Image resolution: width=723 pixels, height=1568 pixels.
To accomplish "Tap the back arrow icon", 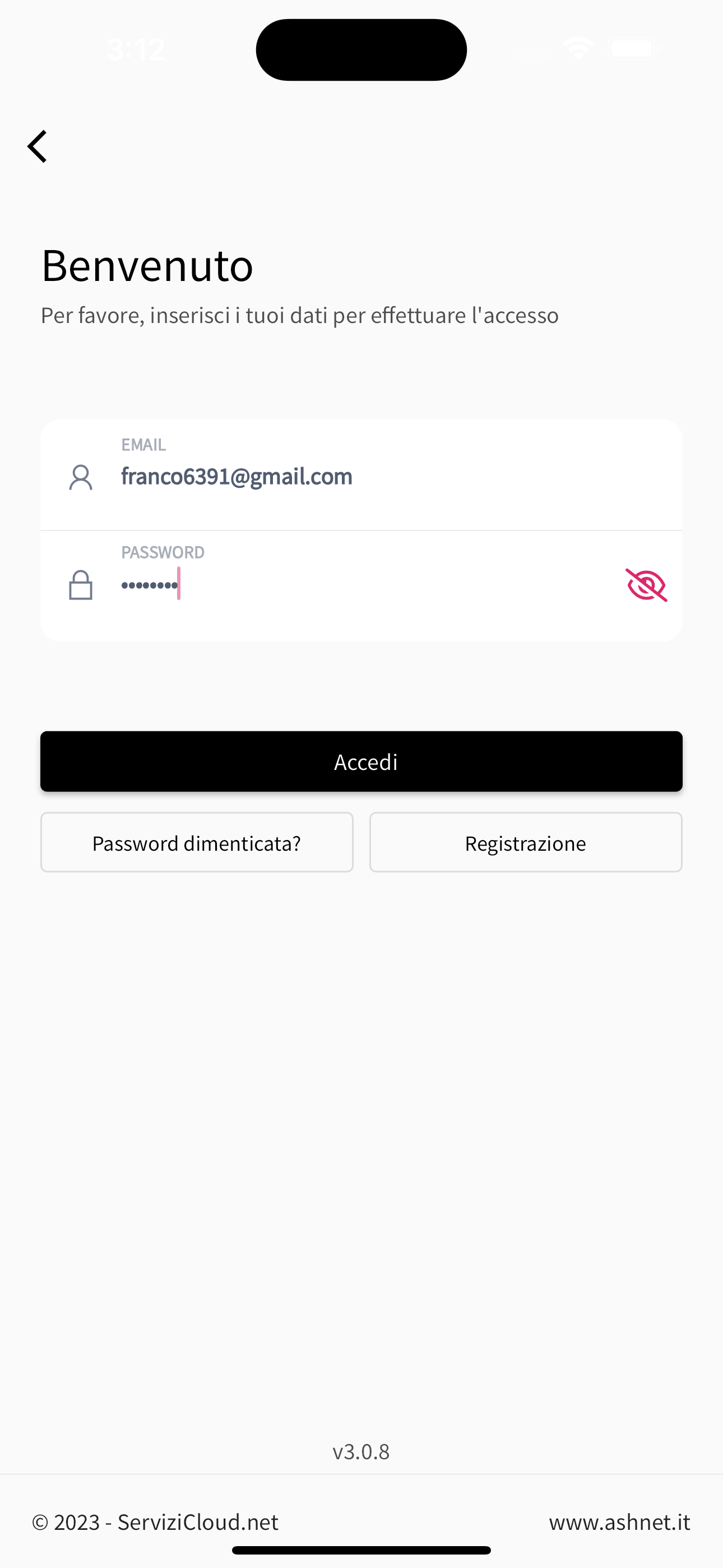I will (x=38, y=147).
